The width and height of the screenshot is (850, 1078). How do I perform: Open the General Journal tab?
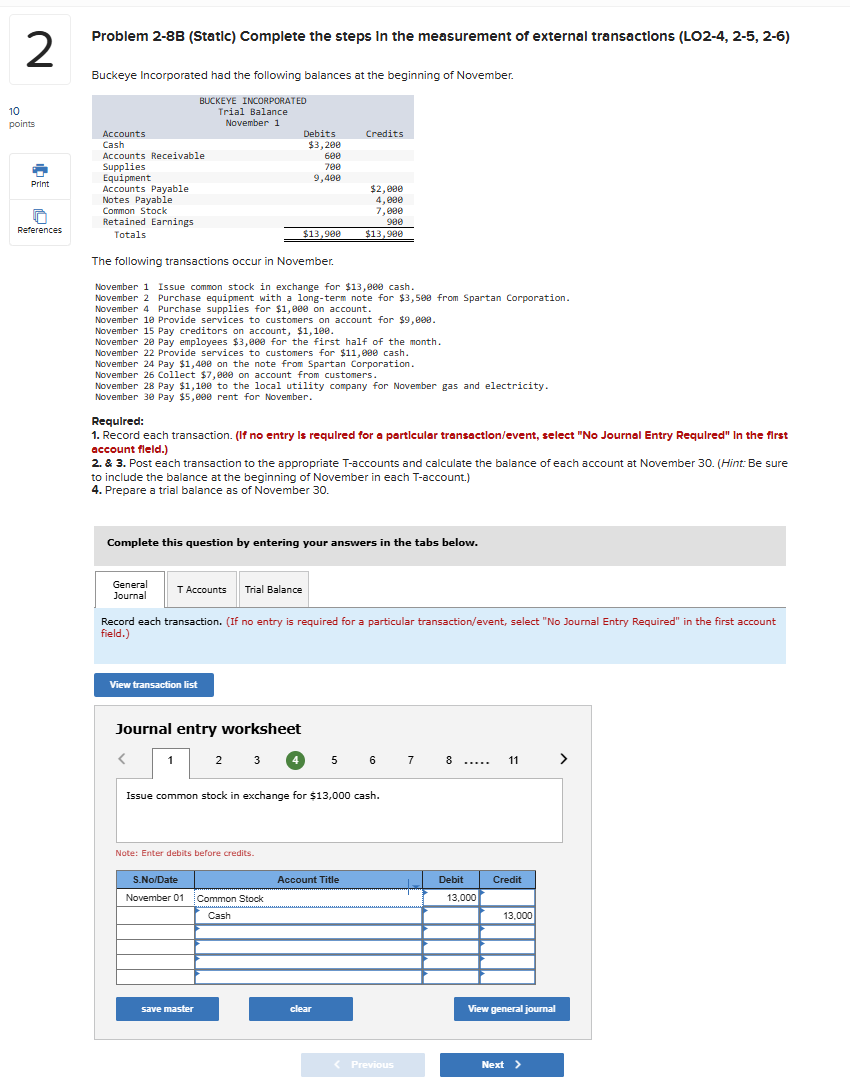[x=130, y=590]
